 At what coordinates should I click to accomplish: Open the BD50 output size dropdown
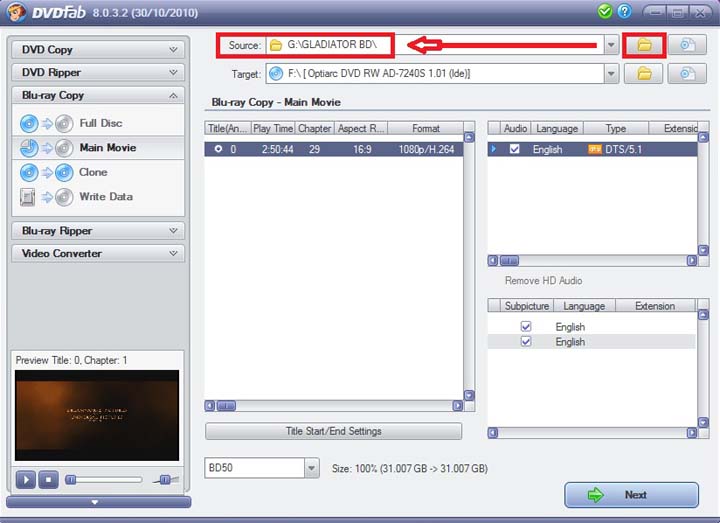(x=312, y=468)
